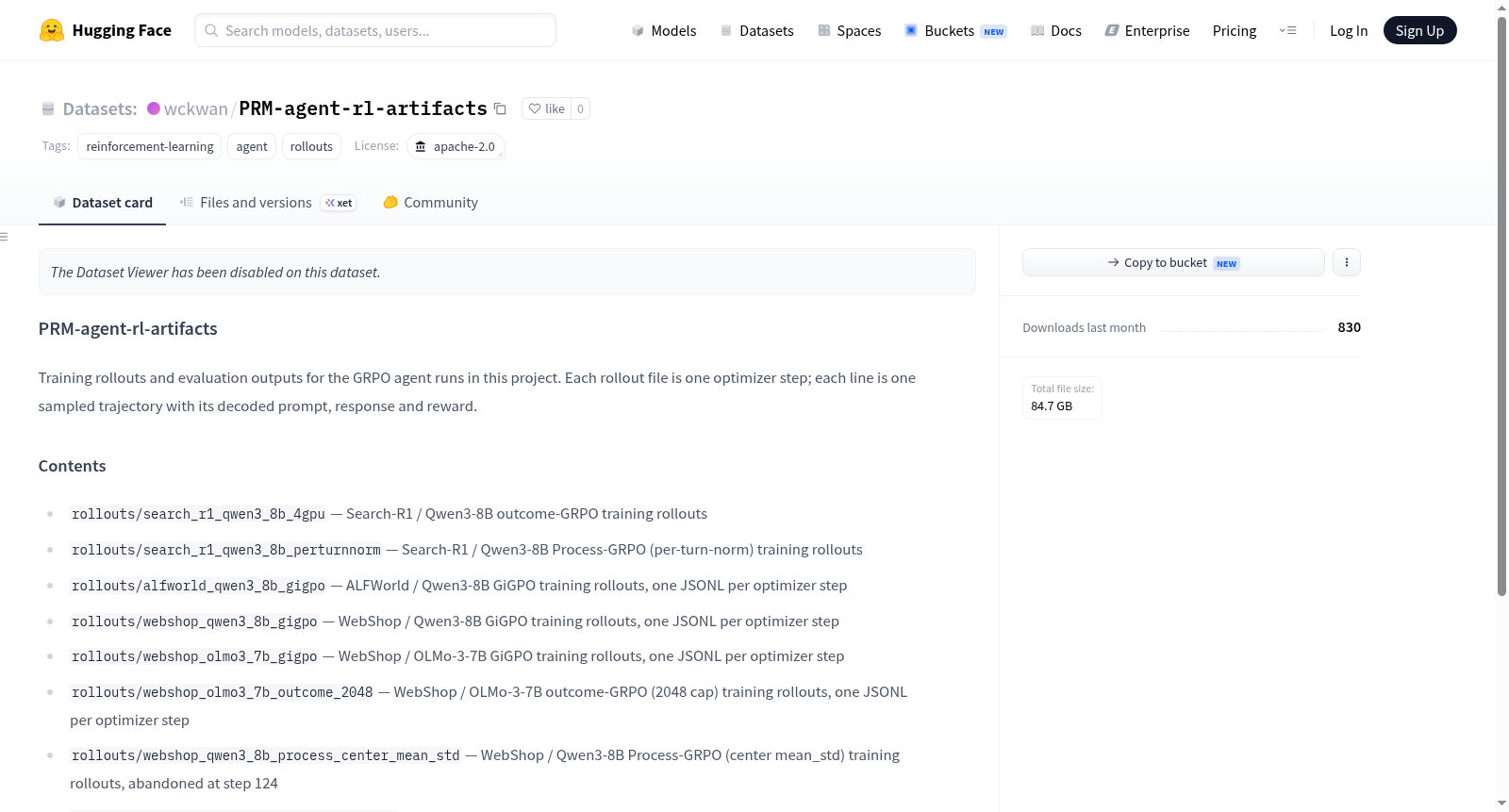
Task: Click the like count number
Action: tap(580, 108)
